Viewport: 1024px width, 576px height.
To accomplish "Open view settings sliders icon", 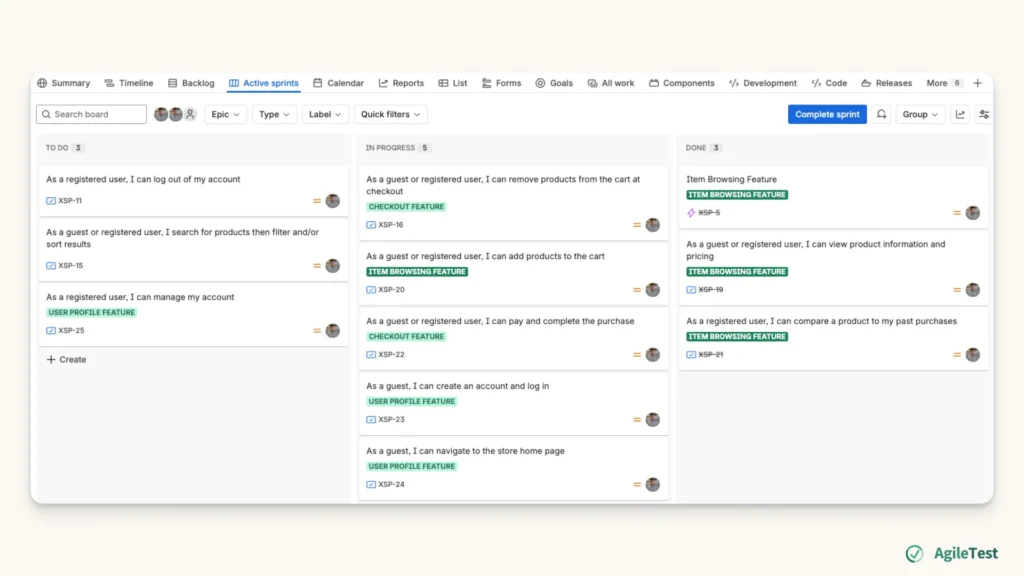I will 984,114.
